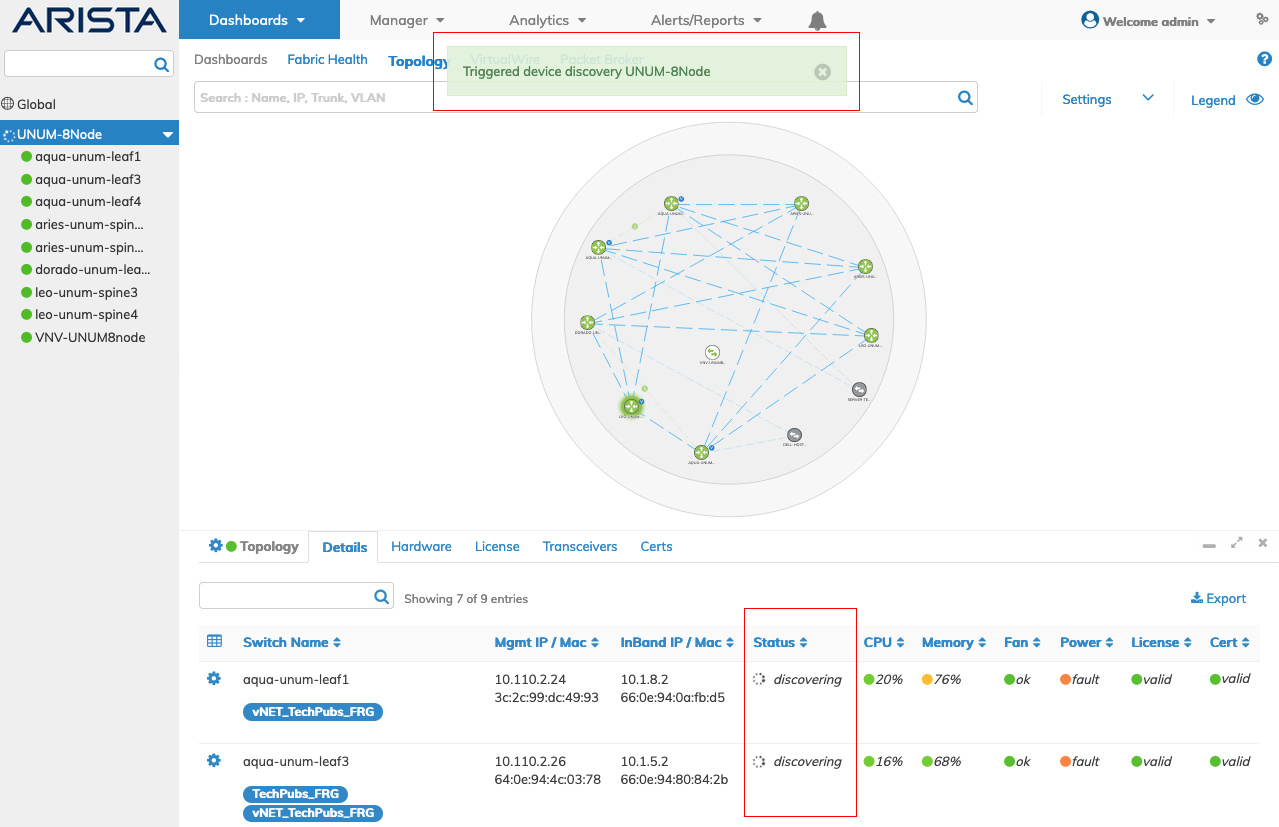Viewport: 1279px width, 827px height.
Task: Click the Arista logo
Action: (89, 20)
